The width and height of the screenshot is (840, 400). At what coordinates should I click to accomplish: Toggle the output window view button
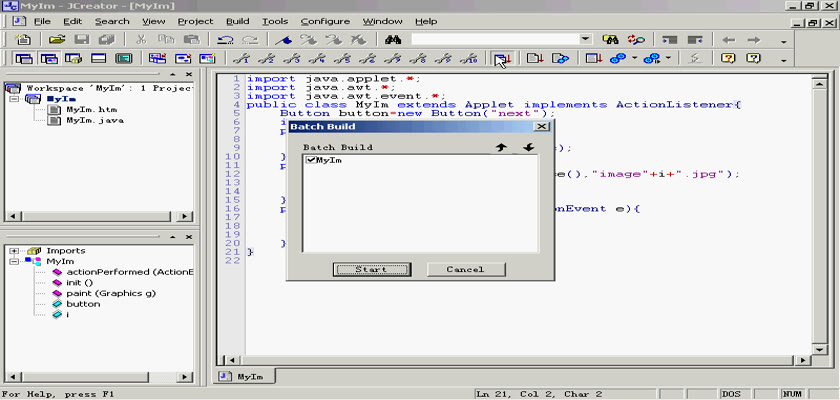point(99,58)
